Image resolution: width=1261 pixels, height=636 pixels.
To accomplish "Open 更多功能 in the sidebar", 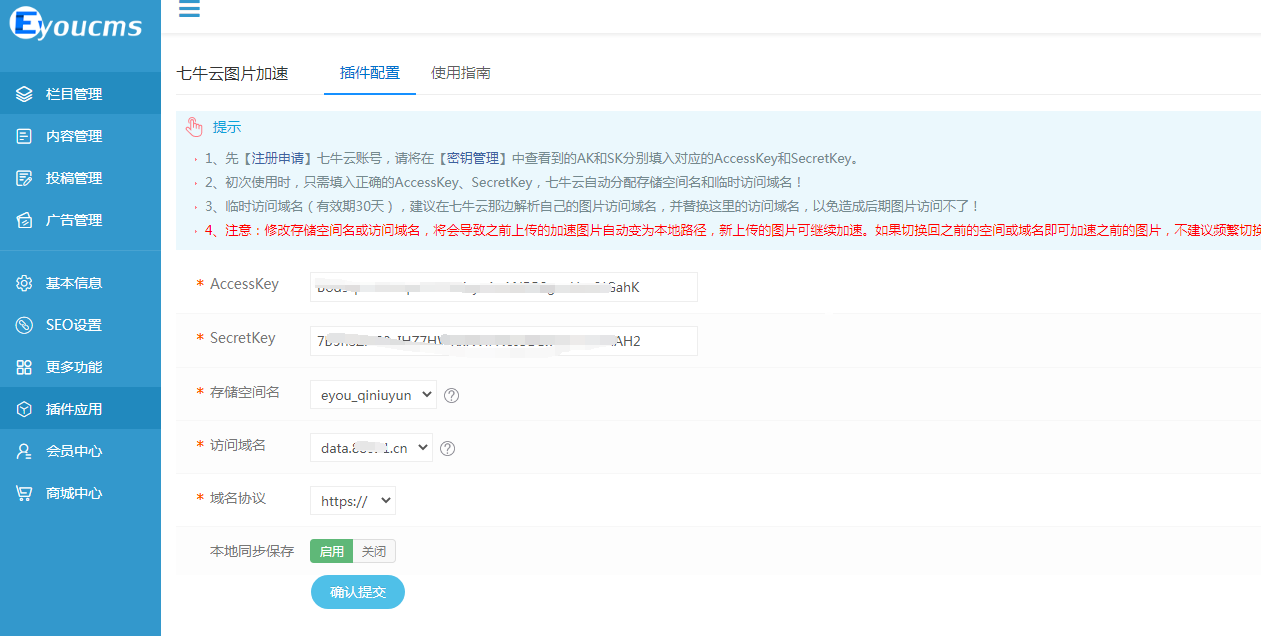I will [x=80, y=367].
